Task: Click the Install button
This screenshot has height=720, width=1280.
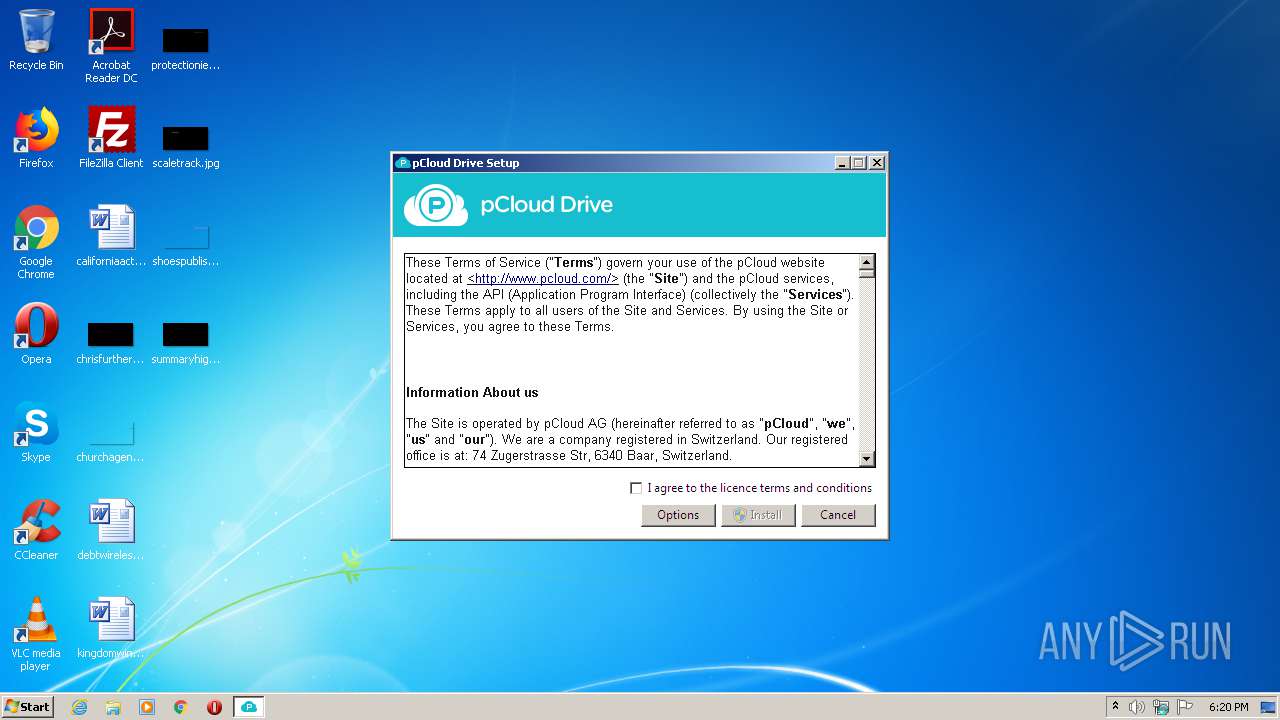Action: tap(758, 515)
